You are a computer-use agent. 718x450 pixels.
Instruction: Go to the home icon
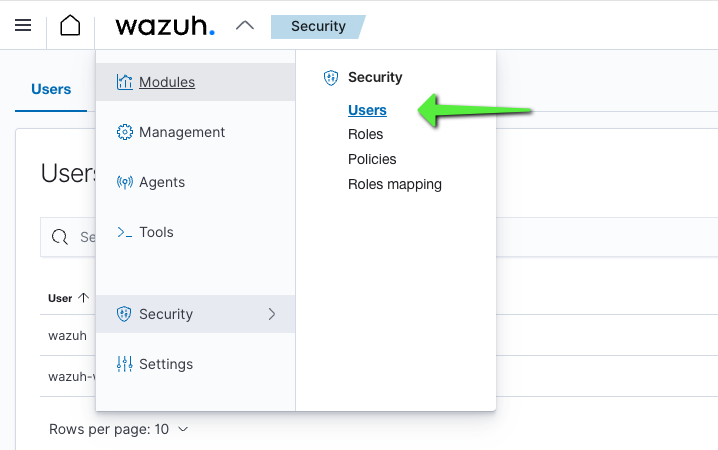[70, 25]
